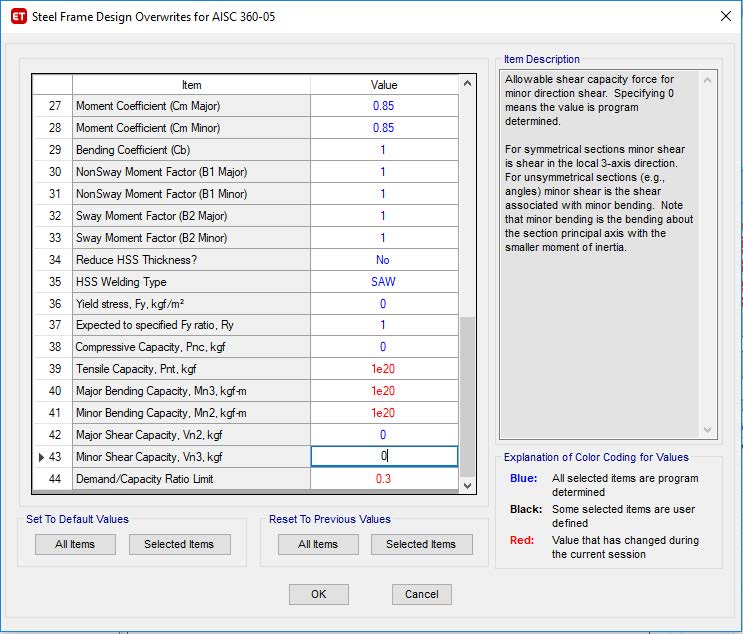Click the table's vertical scrollbar thumb
This screenshot has width=743, height=634.
[467, 397]
